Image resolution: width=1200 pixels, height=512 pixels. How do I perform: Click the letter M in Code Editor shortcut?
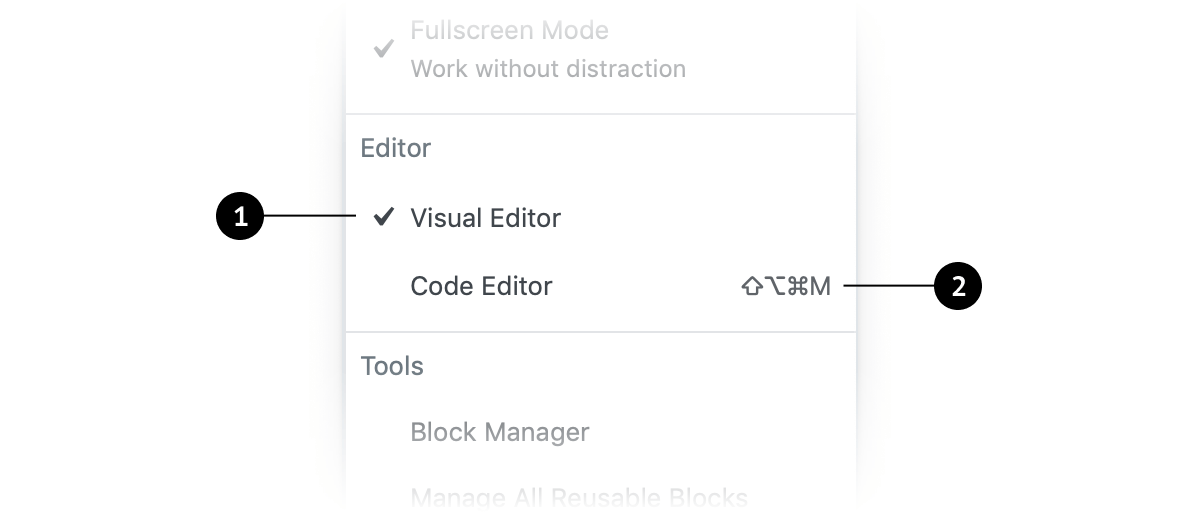[x=821, y=287]
